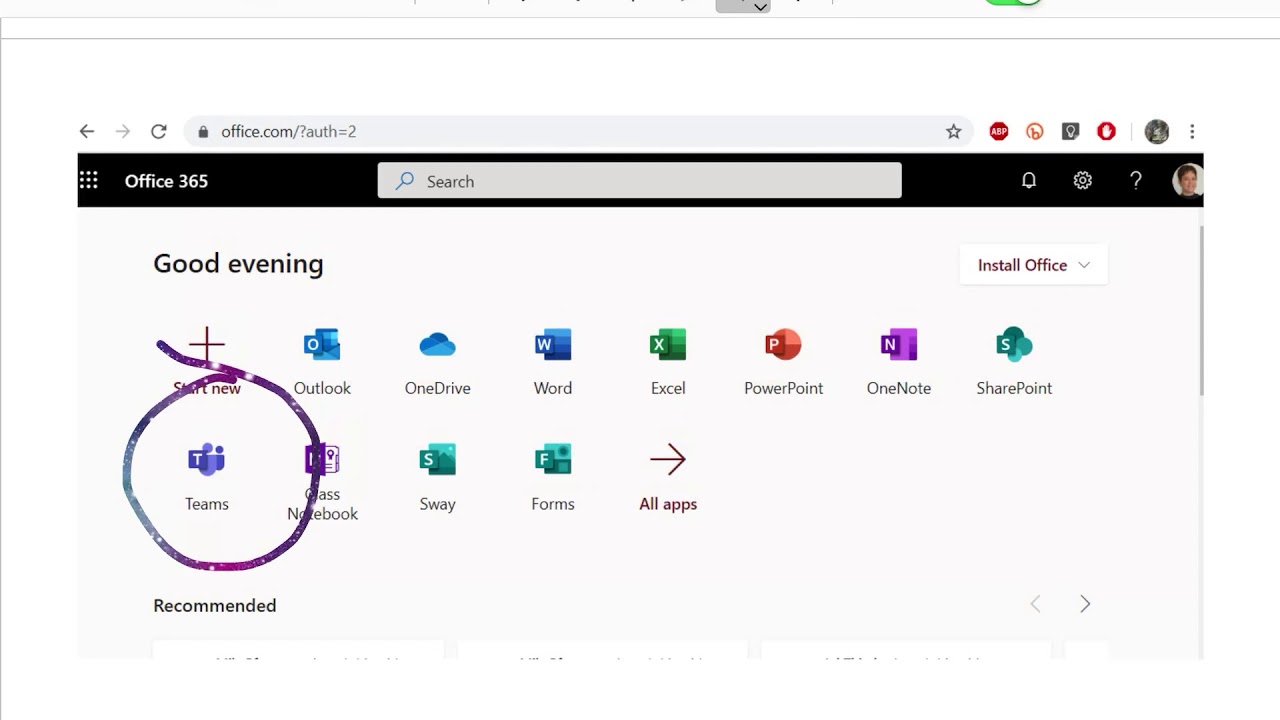
Task: Open the Chrome profile avatar
Action: pyautogui.click(x=1157, y=131)
